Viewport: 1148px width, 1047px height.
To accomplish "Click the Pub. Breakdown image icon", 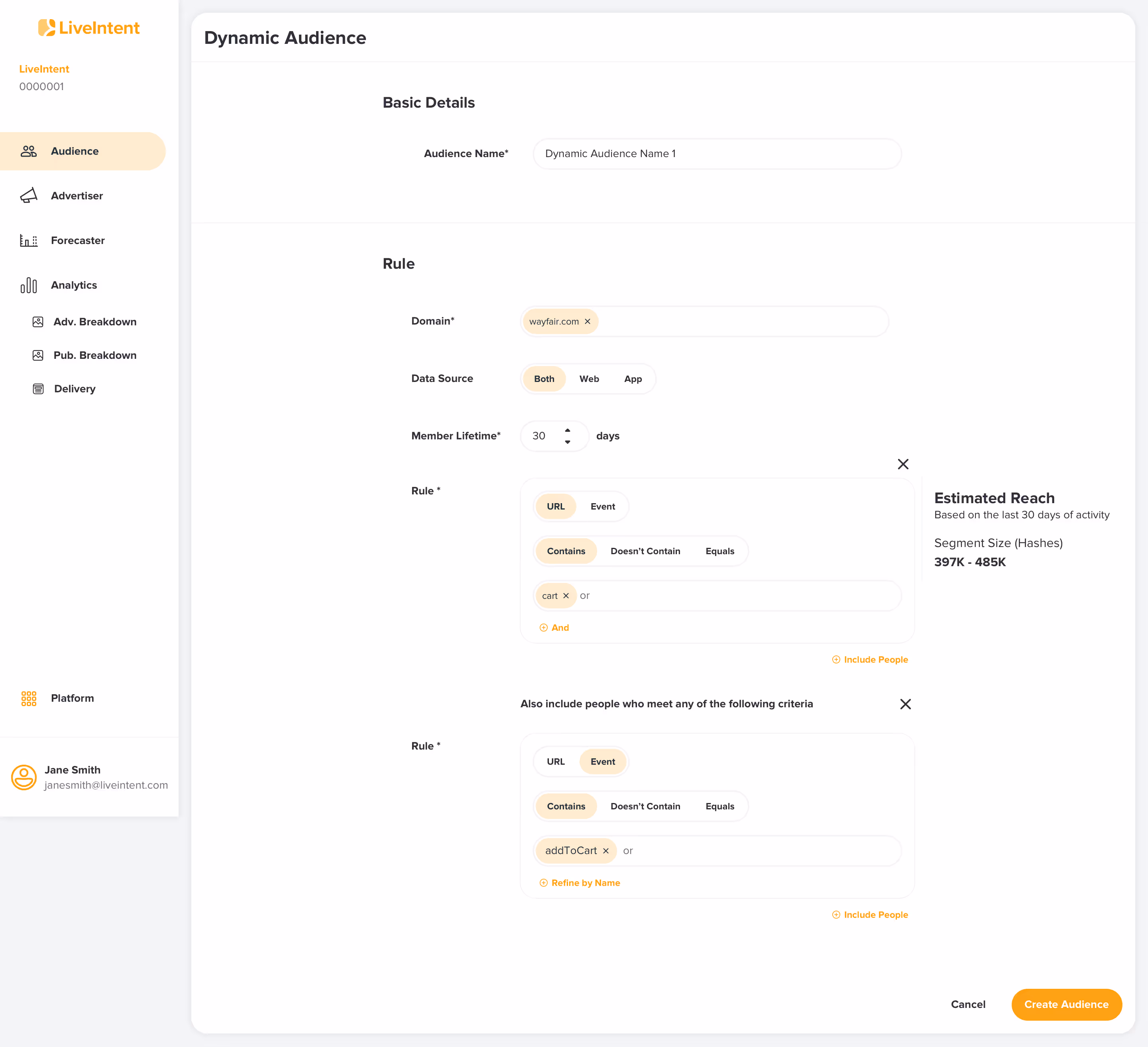I will point(38,356).
